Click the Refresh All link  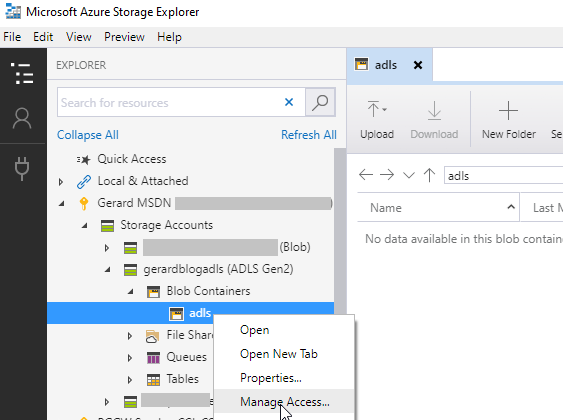[x=309, y=135]
